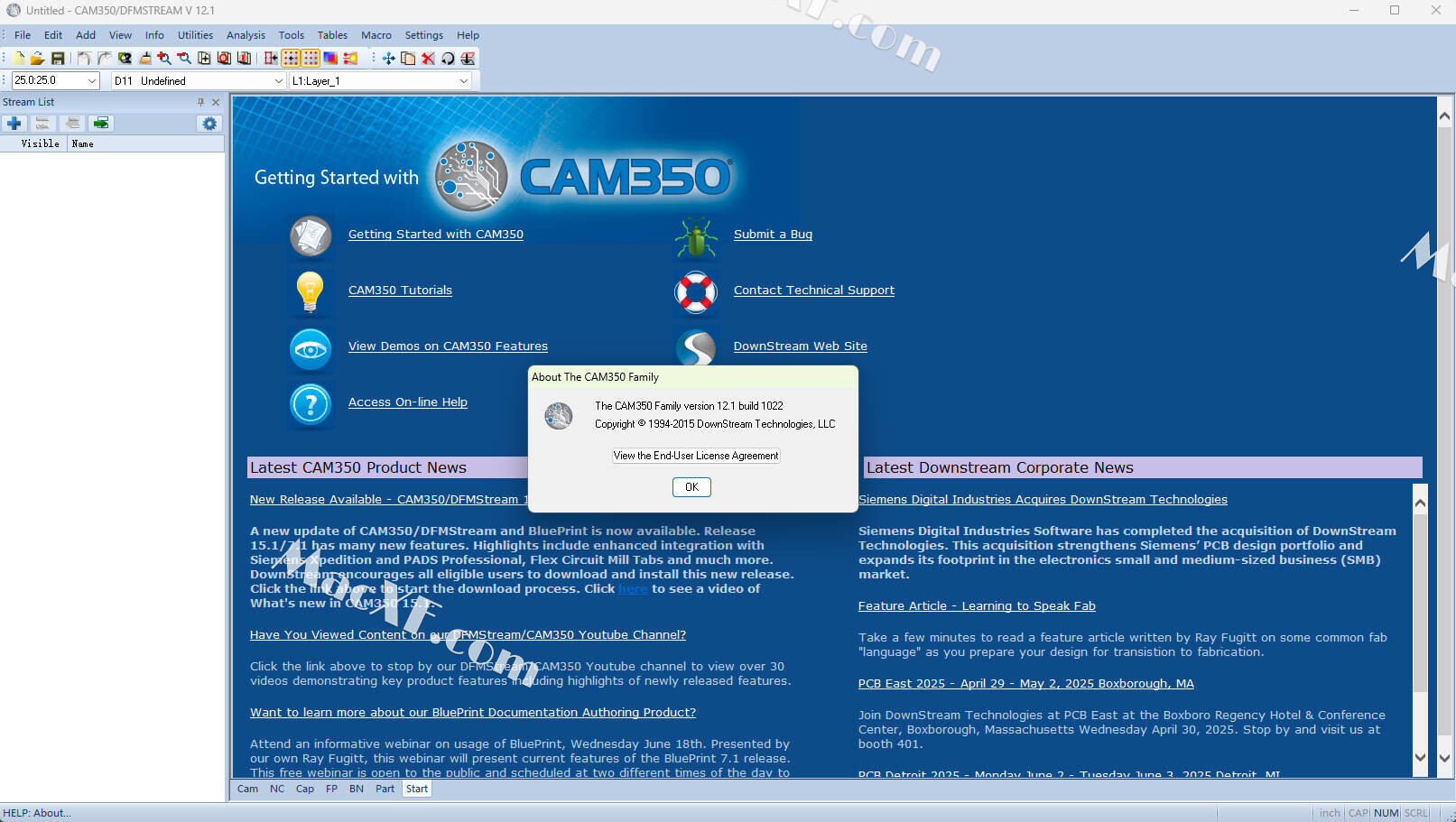
Task: Click the Mirror tool icon
Action: [468, 58]
